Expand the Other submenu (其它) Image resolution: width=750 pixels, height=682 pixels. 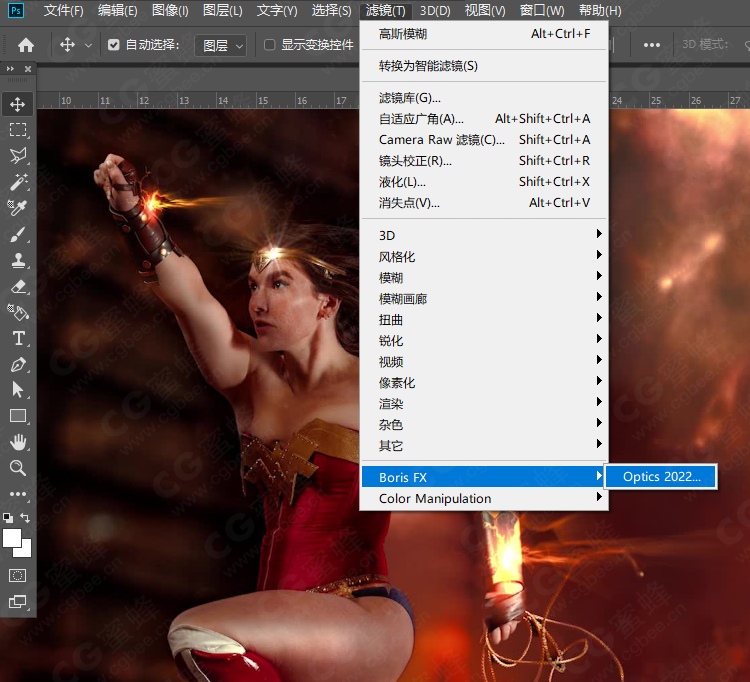pos(484,446)
